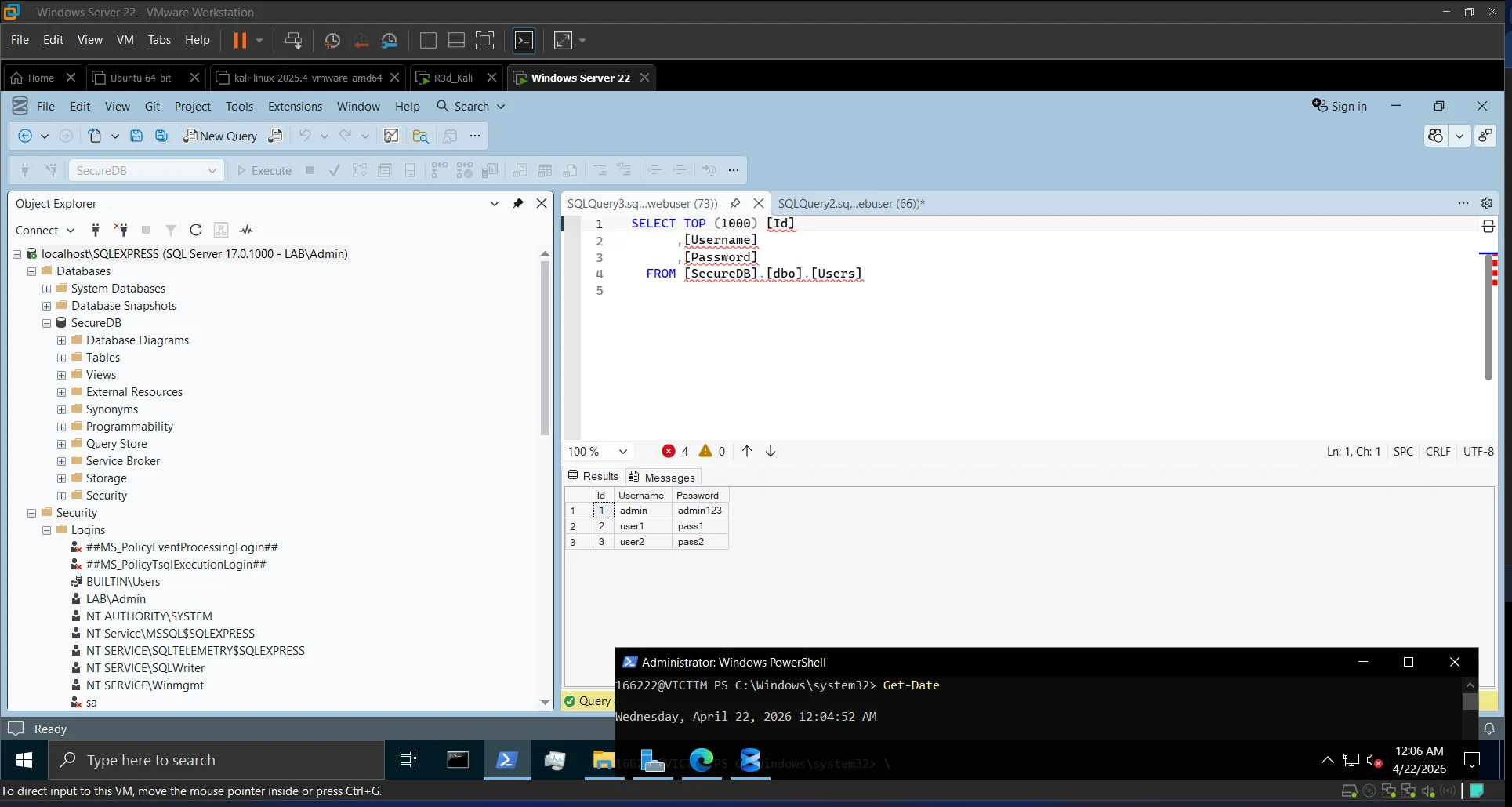Viewport: 1512px width, 807px height.
Task: Go to next issue down arrow
Action: (x=771, y=451)
